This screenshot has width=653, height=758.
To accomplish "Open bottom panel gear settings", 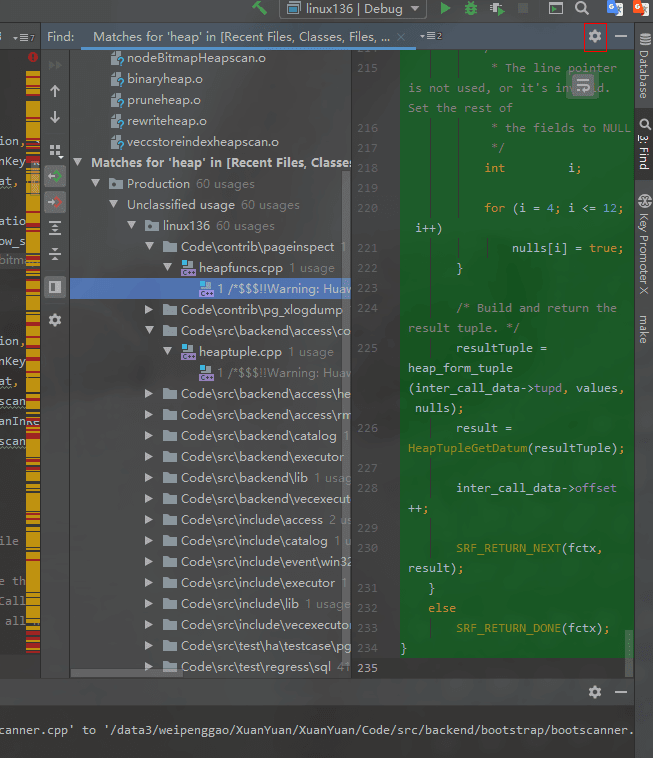I will coord(595,692).
